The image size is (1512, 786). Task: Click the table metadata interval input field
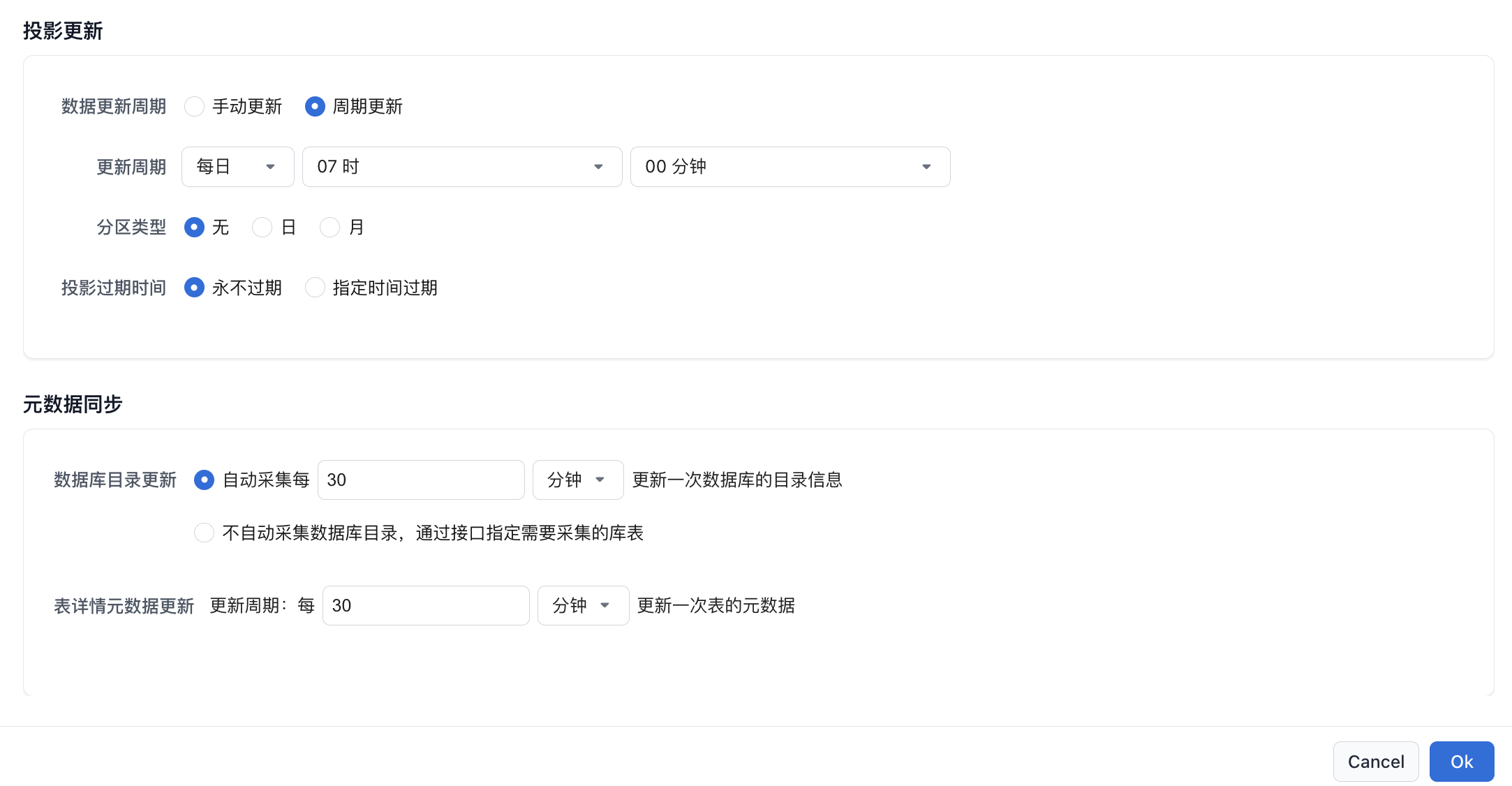click(425, 606)
